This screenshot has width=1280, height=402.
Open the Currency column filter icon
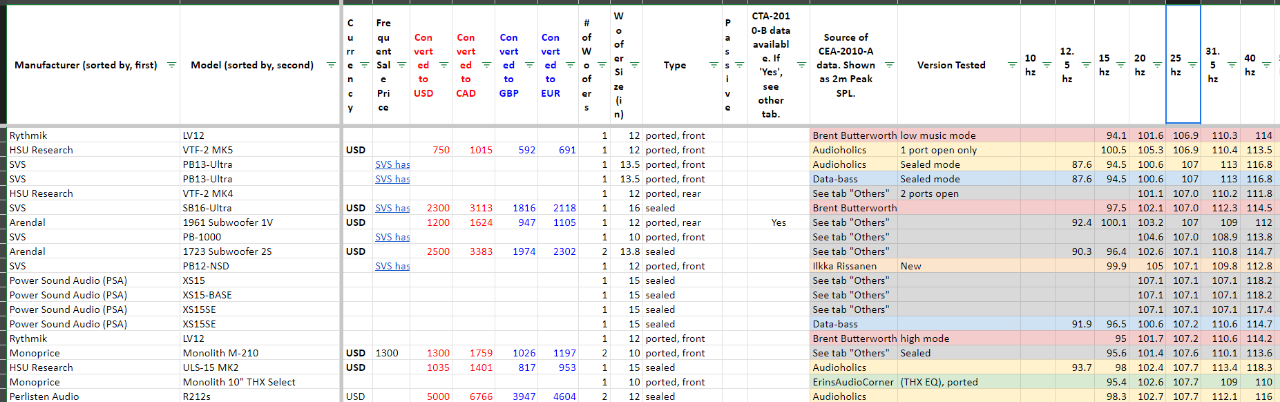coord(363,65)
